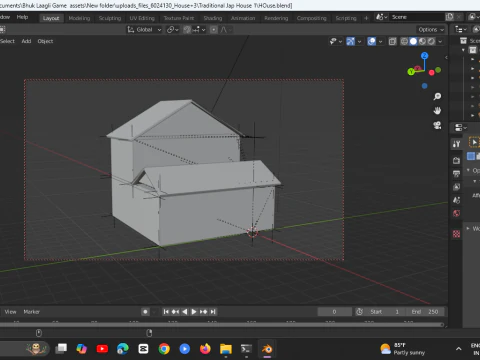Open the viewport Object menu

pyautogui.click(x=45, y=41)
